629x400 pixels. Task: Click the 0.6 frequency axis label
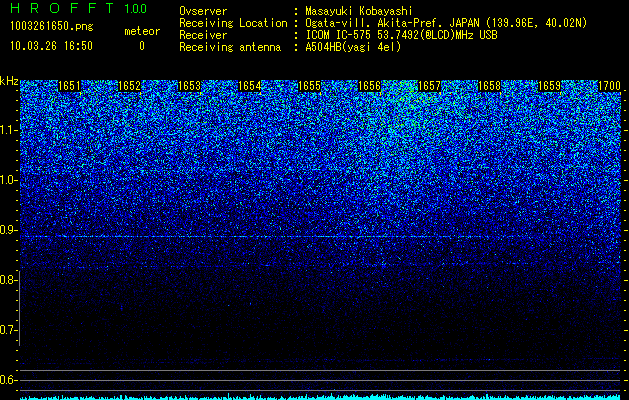coord(8,380)
